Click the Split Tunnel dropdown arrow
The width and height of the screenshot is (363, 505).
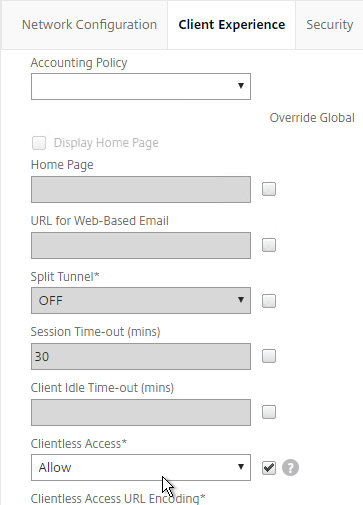(241, 300)
